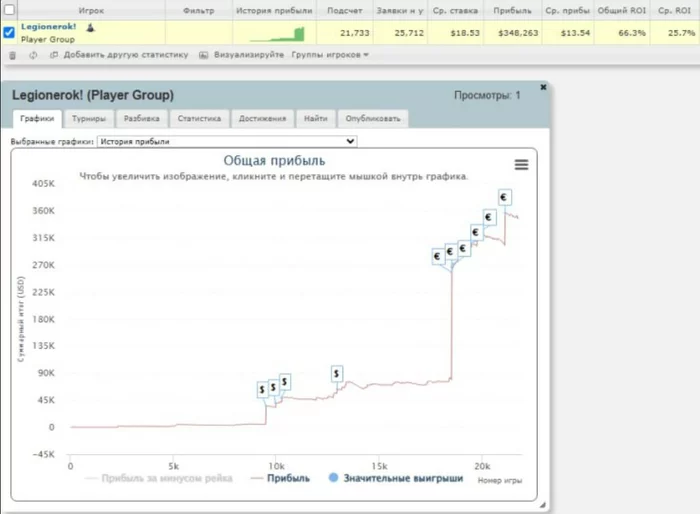Switch to the Турниры tab
Image resolution: width=700 pixels, height=514 pixels.
(x=89, y=119)
